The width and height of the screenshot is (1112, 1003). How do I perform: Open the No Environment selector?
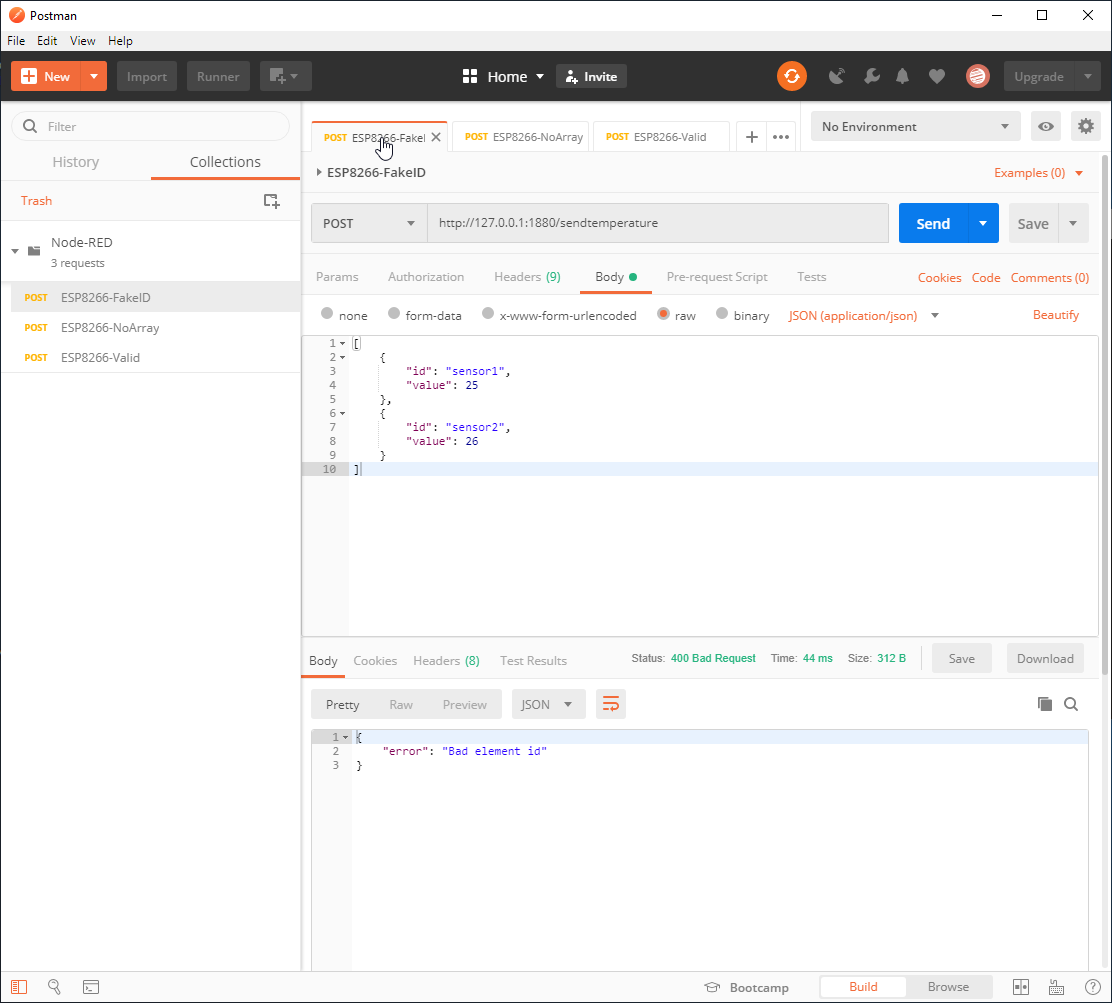(915, 126)
